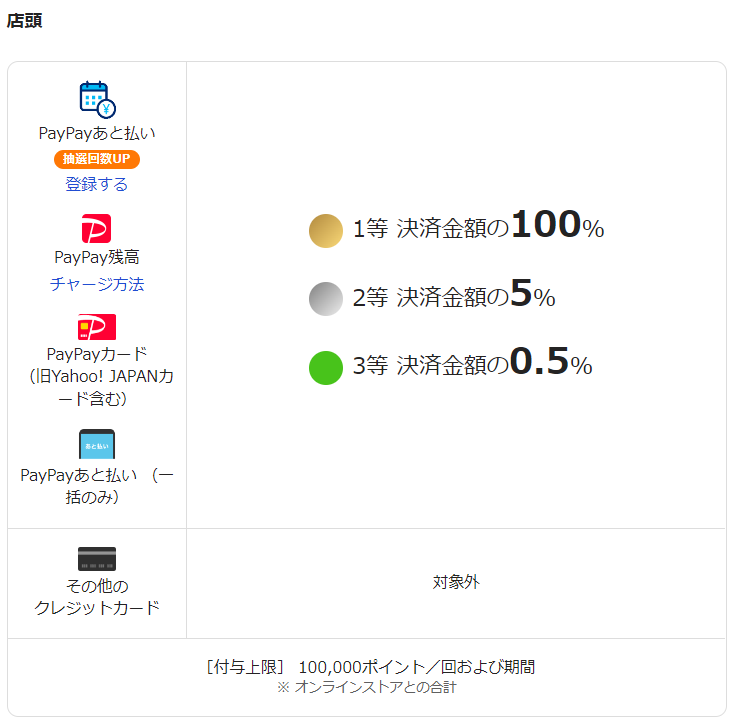The width and height of the screenshot is (732, 726).
Task: Click the dark その他のクレジットカード card icon
Action: click(x=97, y=558)
